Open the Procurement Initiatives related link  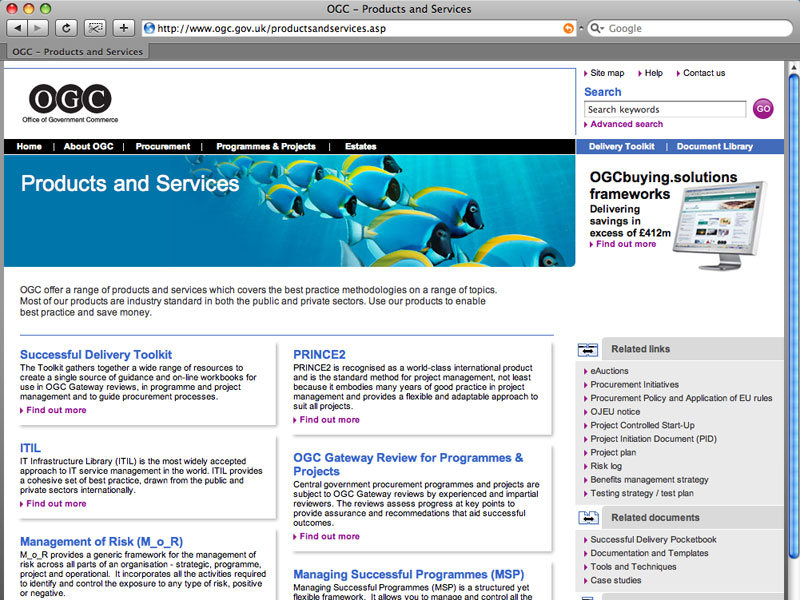634,385
